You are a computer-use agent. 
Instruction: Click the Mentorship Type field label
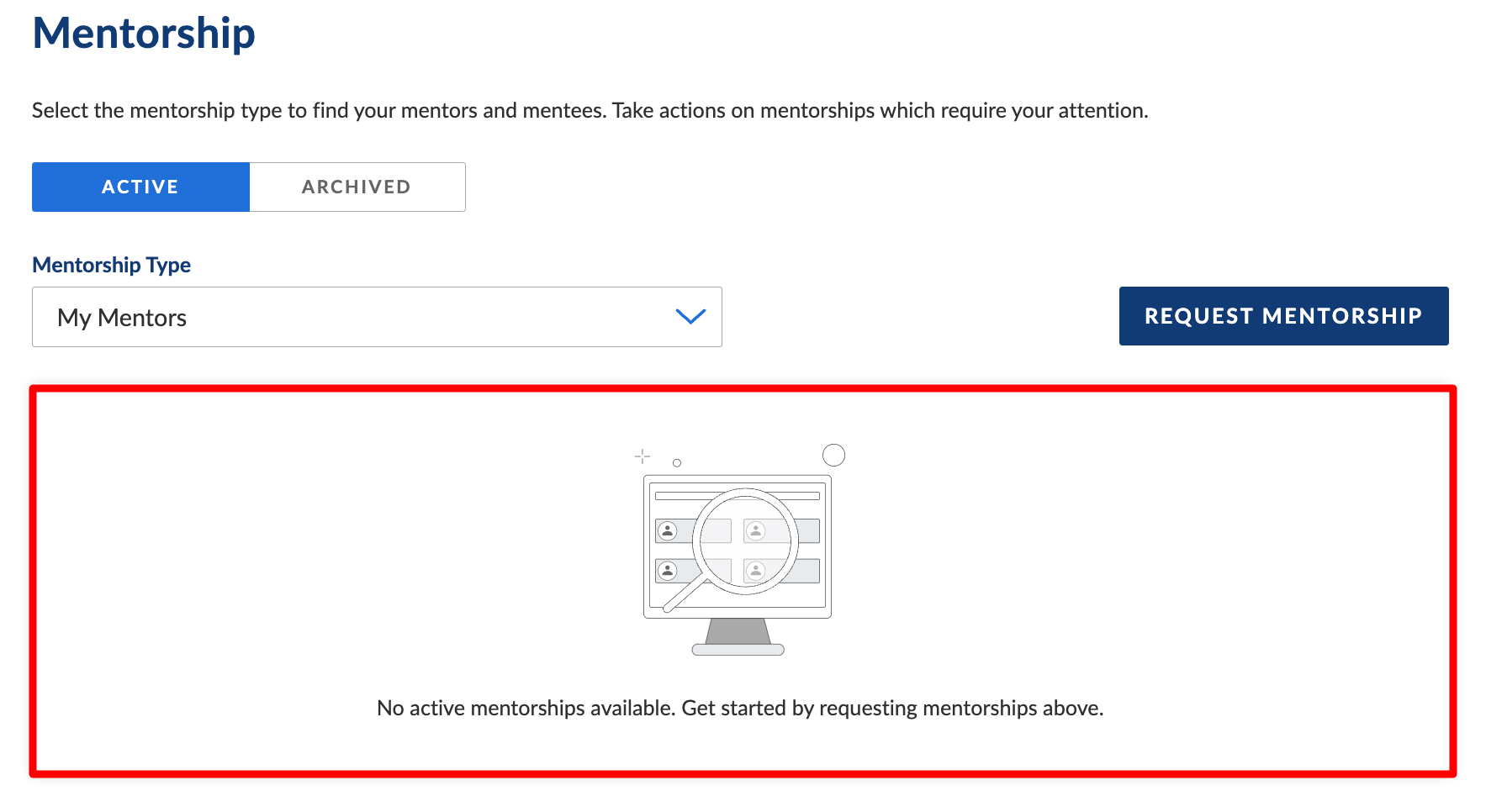111,265
